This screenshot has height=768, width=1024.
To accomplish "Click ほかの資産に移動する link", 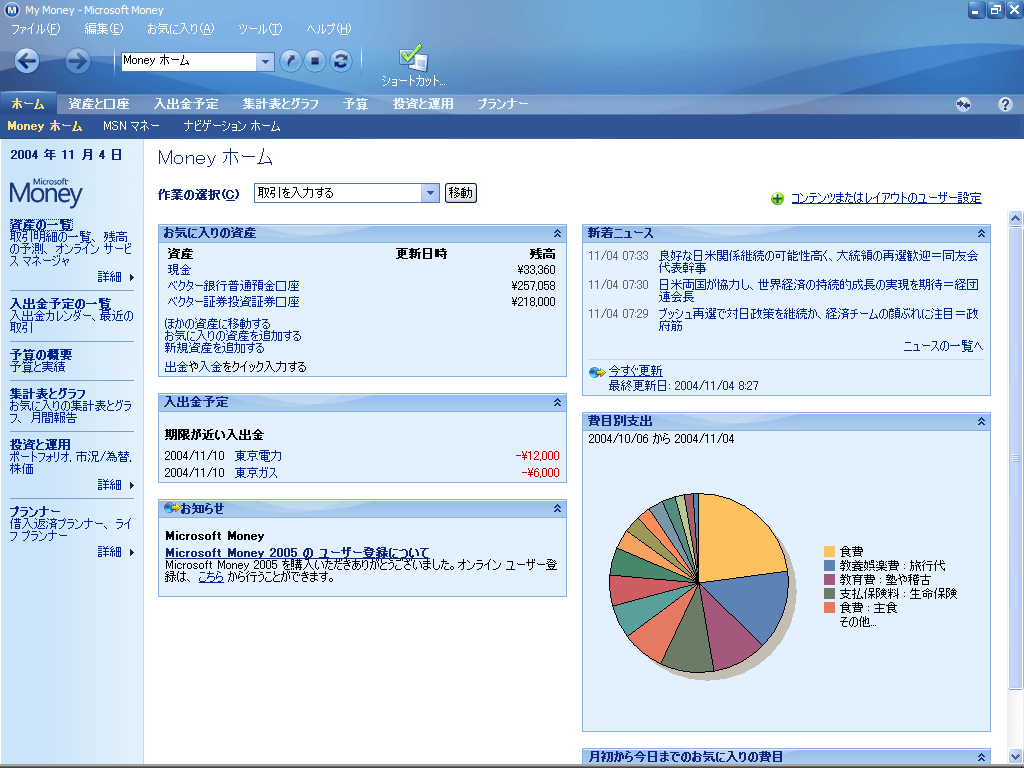I will click(217, 324).
